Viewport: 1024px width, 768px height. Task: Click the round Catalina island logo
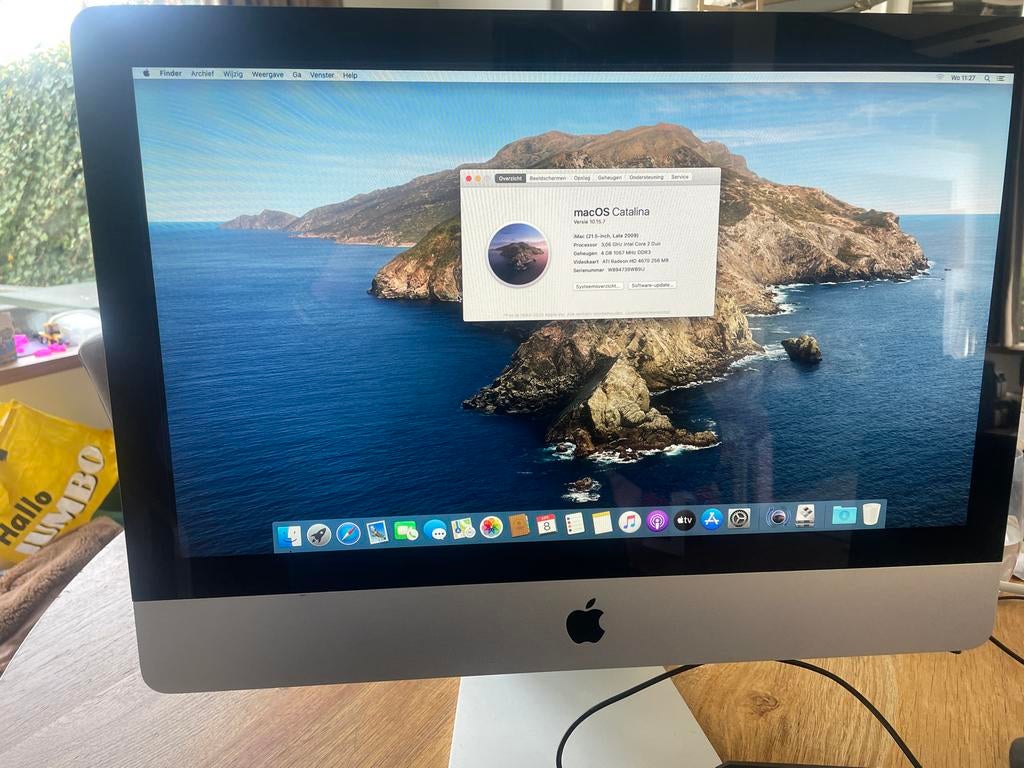pyautogui.click(x=519, y=254)
